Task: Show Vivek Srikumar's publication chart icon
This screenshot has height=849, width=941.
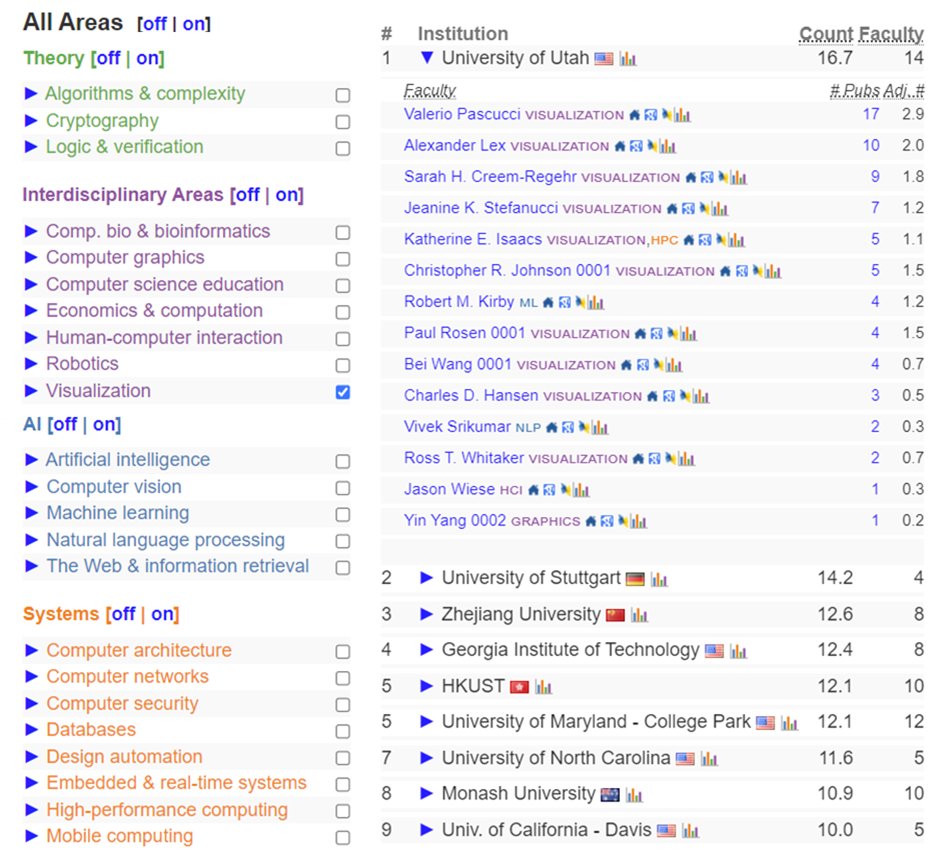Action: tap(600, 427)
